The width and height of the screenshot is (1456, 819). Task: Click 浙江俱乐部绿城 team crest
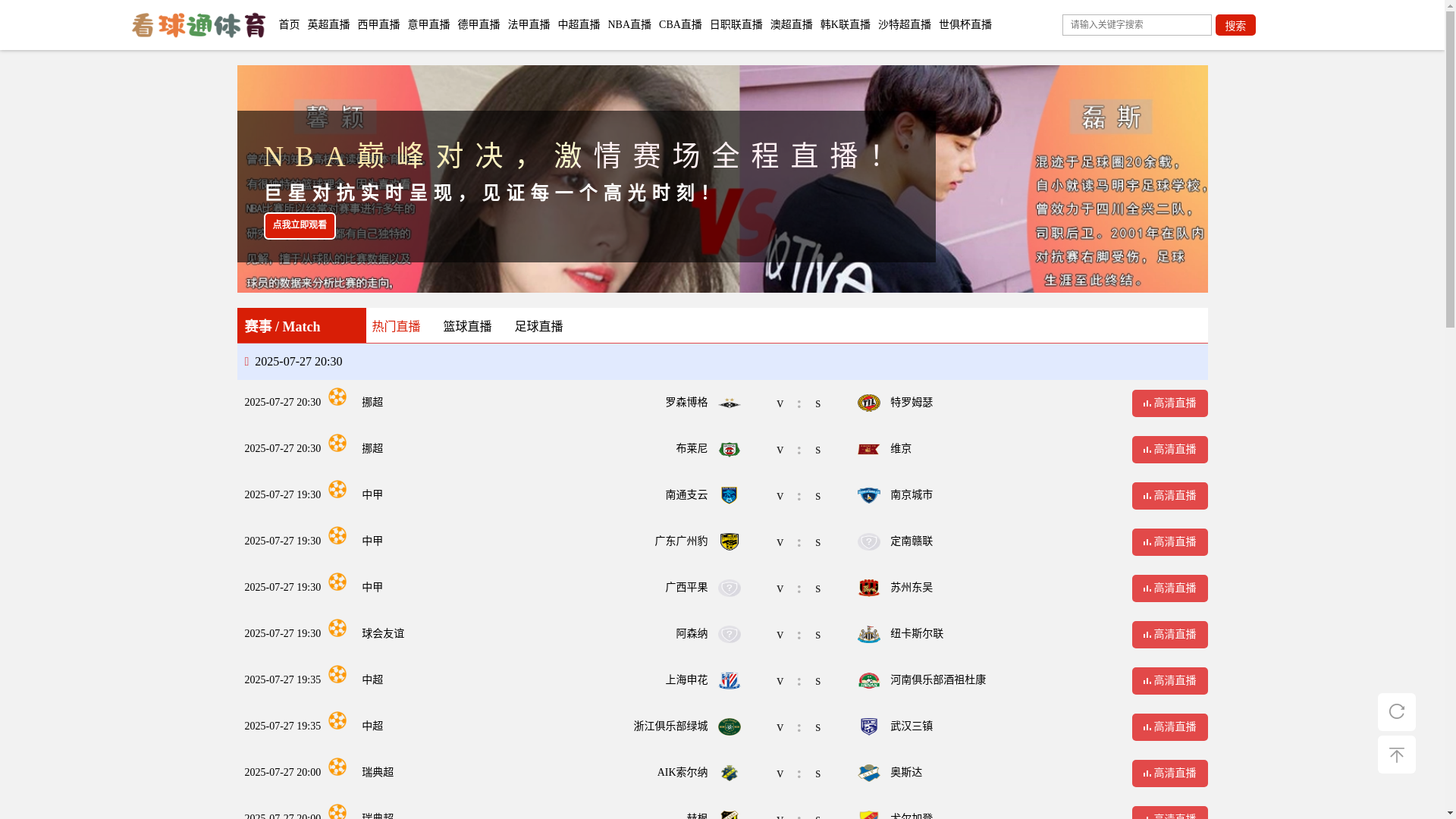(729, 727)
